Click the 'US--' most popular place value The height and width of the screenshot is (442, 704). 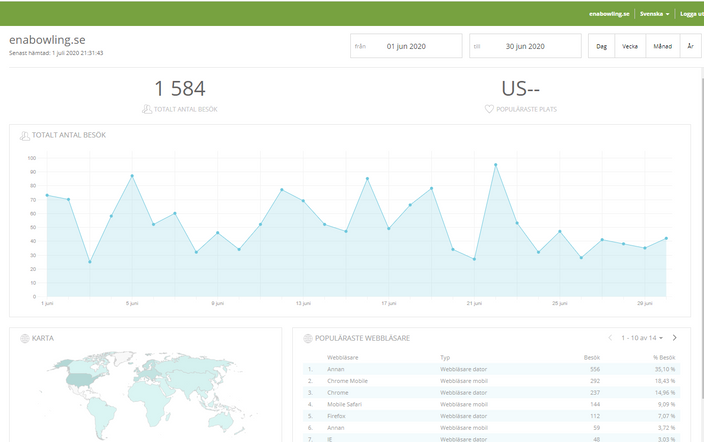point(520,88)
